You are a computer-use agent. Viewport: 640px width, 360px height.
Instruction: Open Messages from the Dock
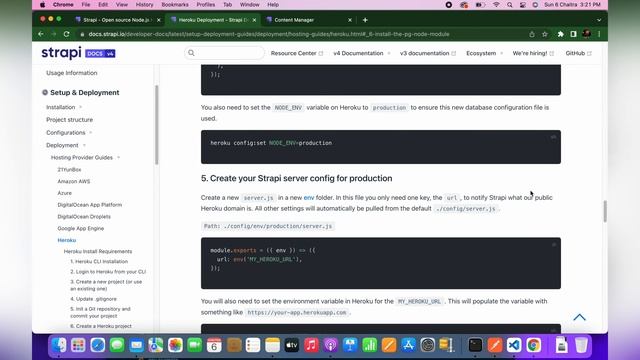tap(117, 345)
